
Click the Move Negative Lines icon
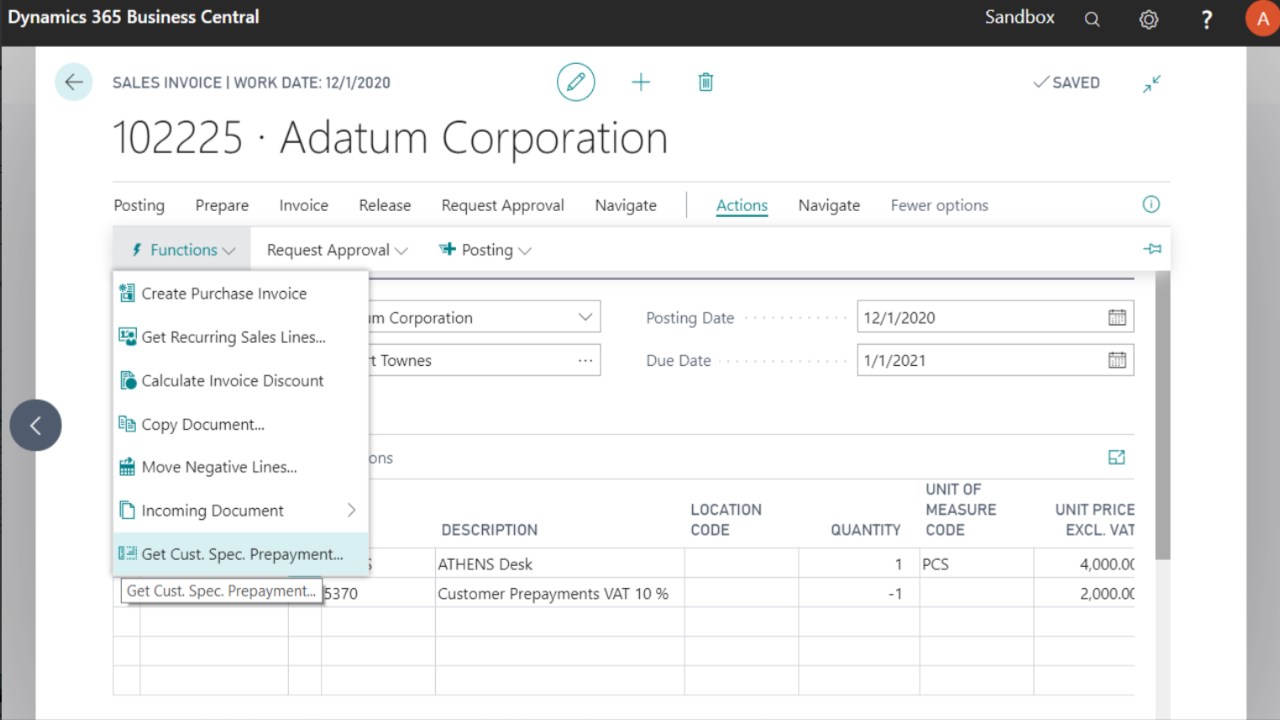[127, 467]
